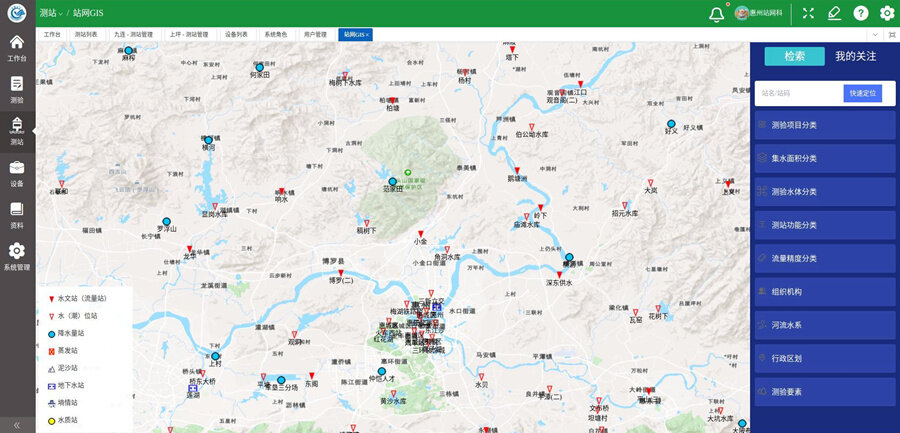Toggle 蒸发站 legend entry
Image resolution: width=900 pixels, height=433 pixels.
[66, 351]
